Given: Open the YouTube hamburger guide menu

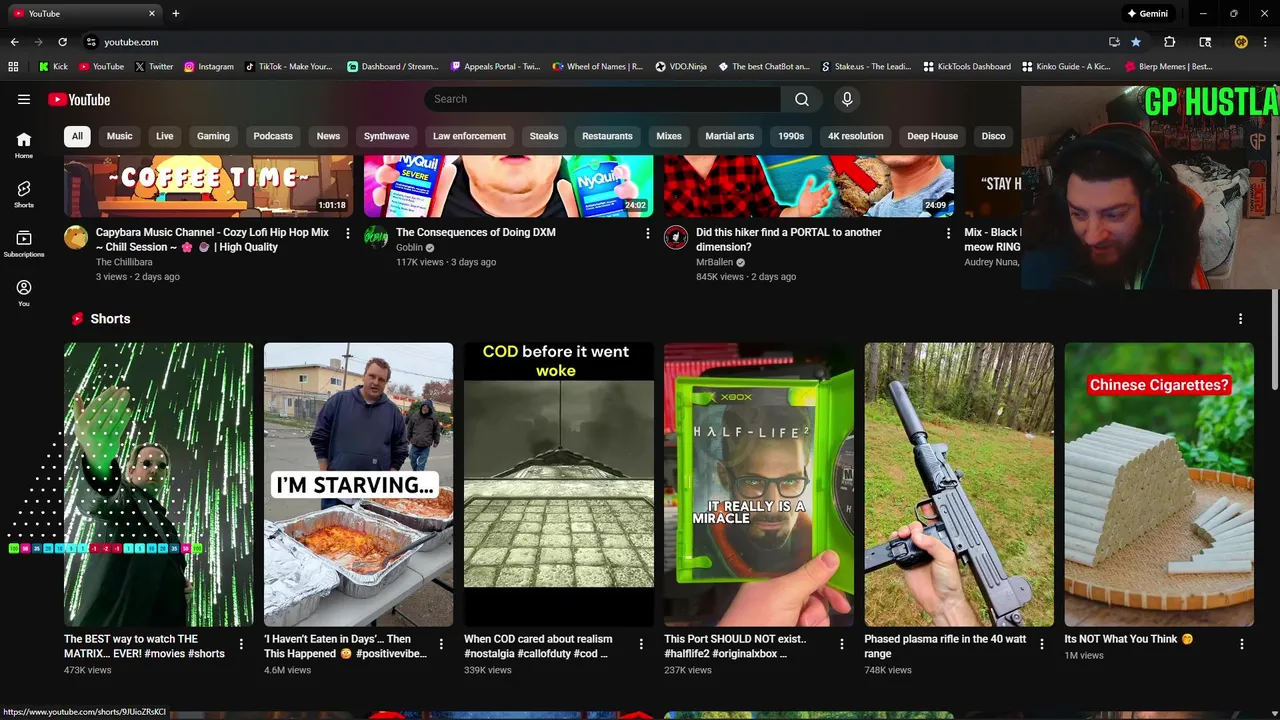Looking at the screenshot, I should tap(24, 99).
